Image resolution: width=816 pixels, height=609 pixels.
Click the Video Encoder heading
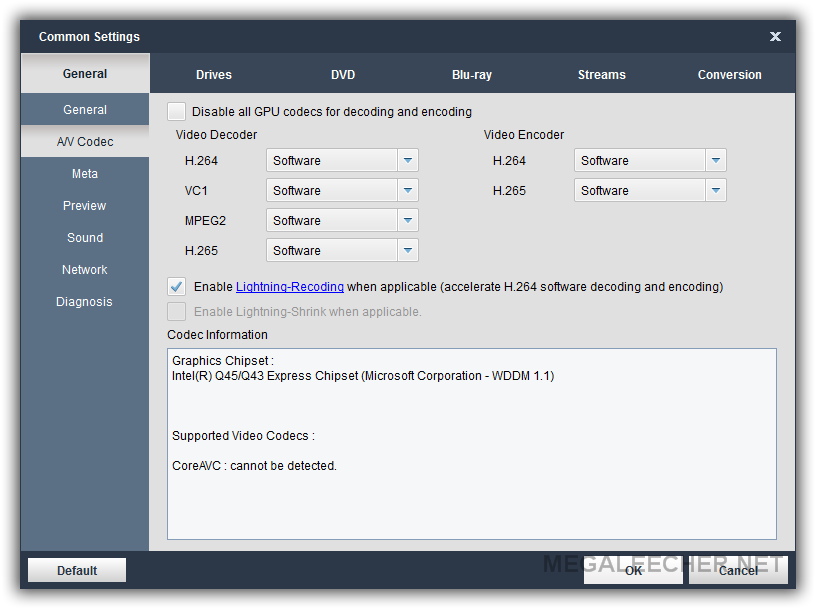(524, 135)
